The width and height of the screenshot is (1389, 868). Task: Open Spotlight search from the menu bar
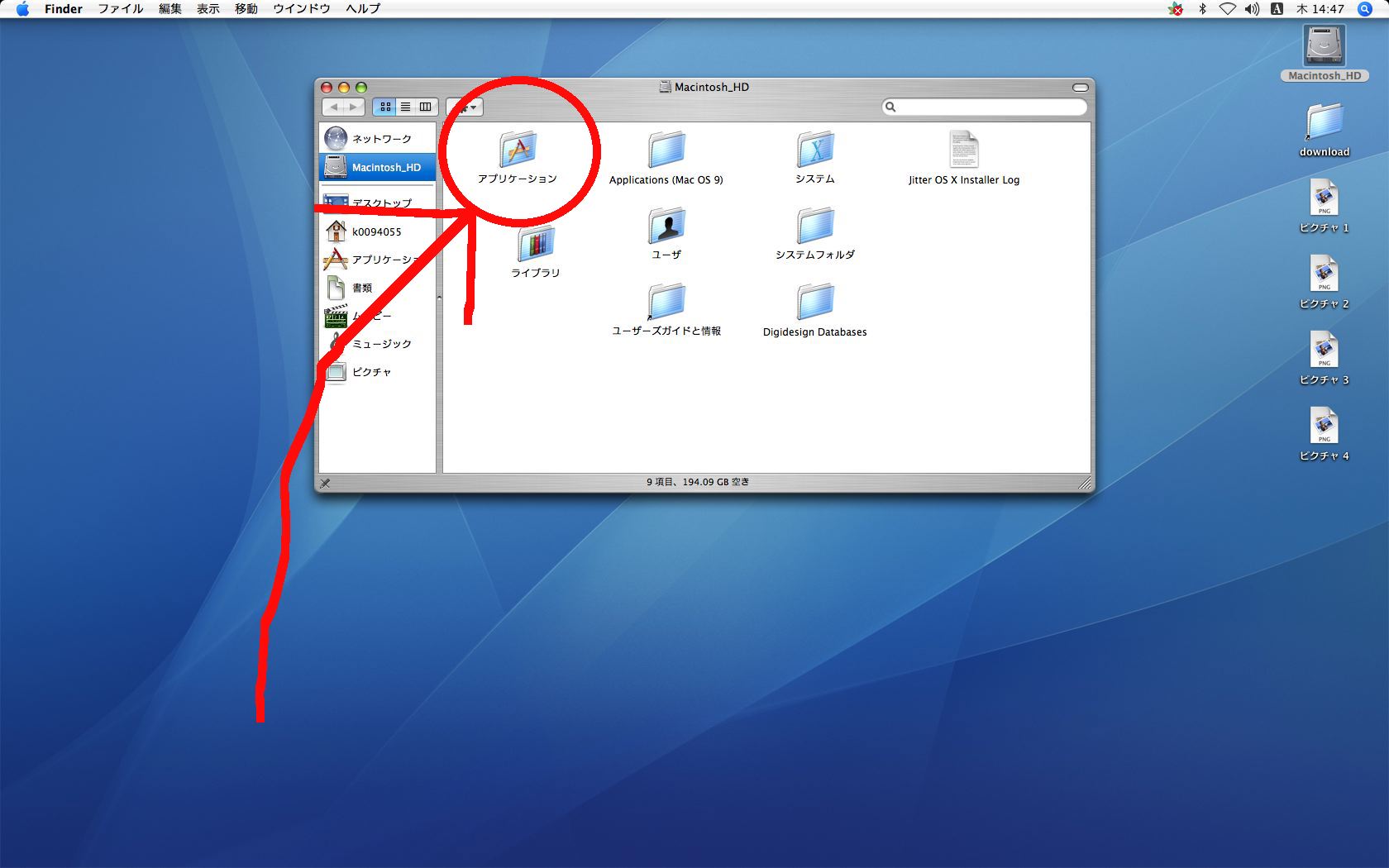coord(1365,9)
